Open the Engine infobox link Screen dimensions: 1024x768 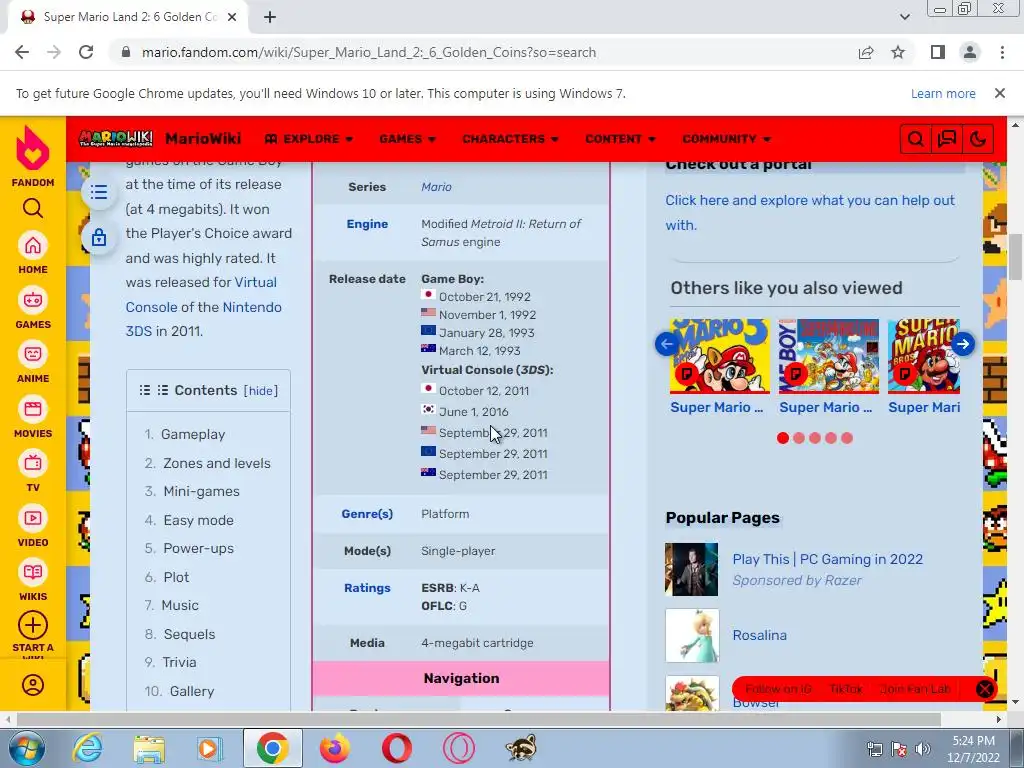click(x=367, y=224)
